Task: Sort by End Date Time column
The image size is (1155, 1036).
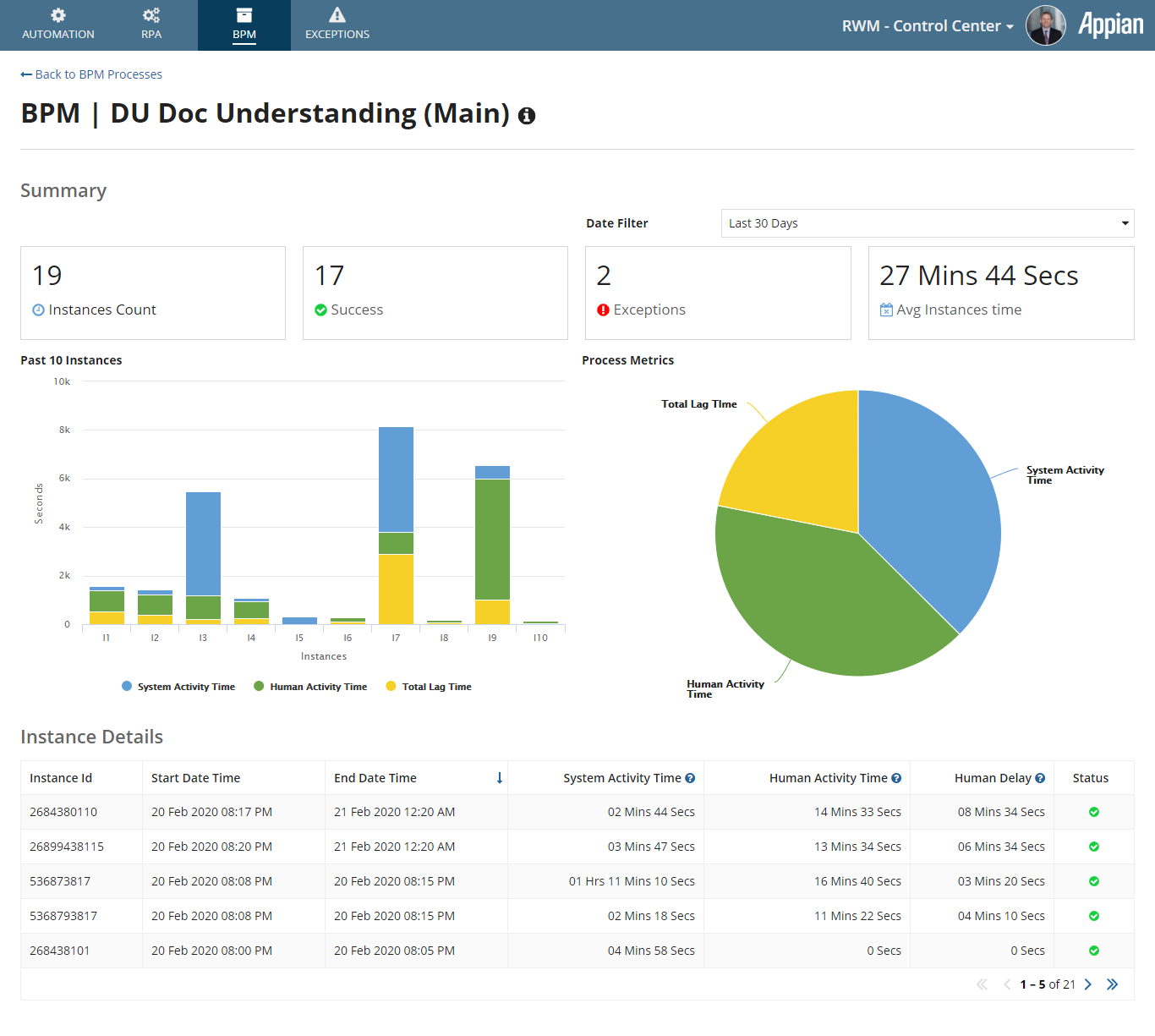Action: coord(375,778)
